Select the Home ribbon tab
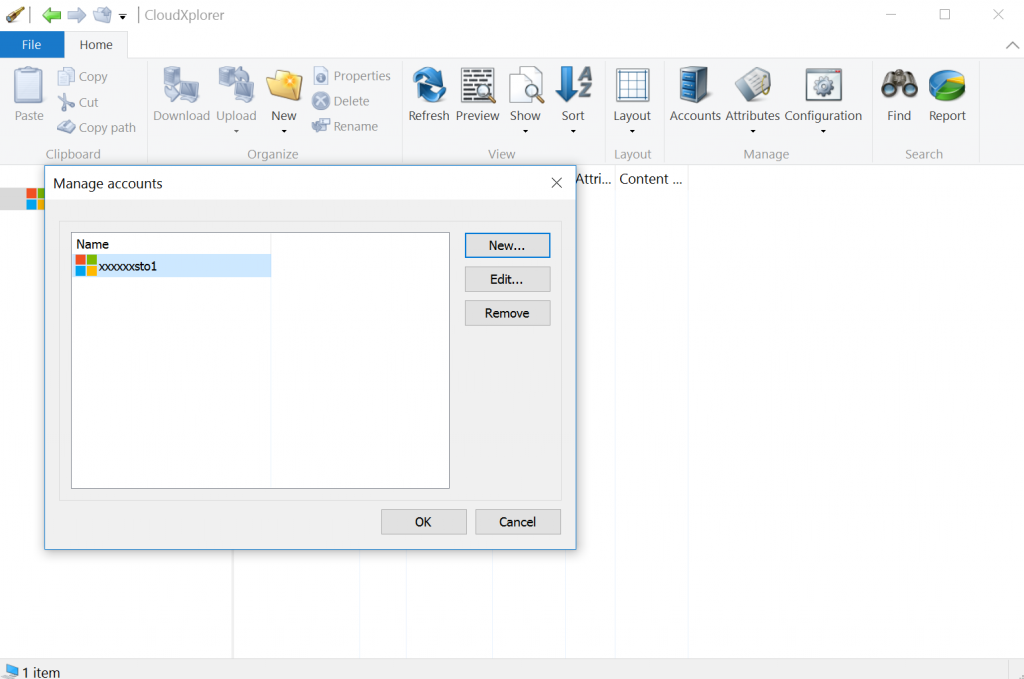Viewport: 1024px width, 679px height. coord(96,44)
